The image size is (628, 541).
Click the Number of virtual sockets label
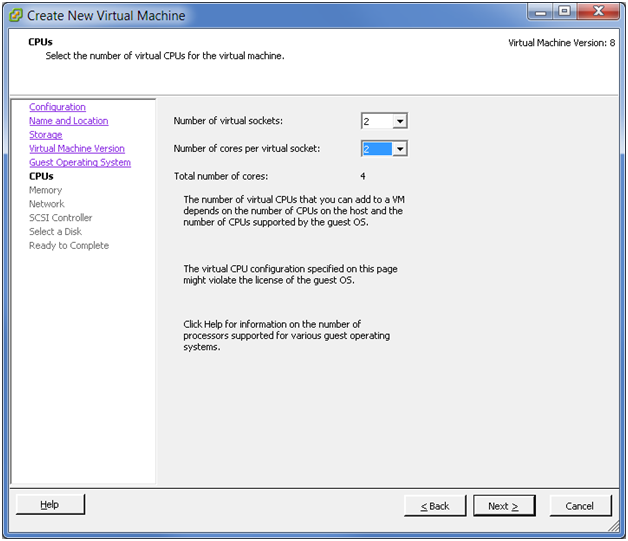point(228,121)
